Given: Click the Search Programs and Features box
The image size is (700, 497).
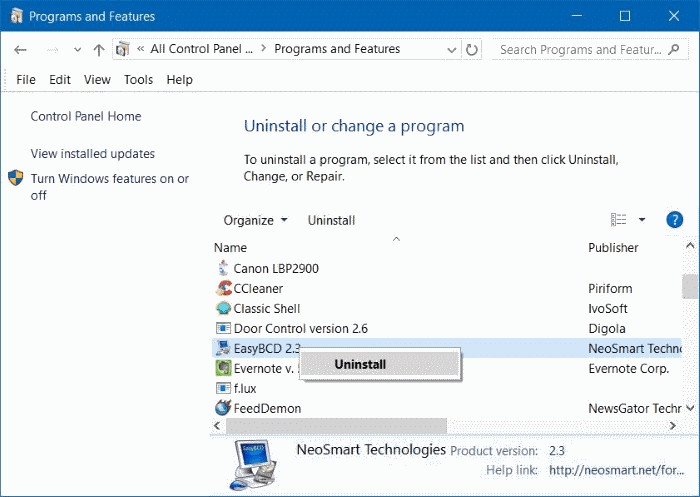Looking at the screenshot, I should pyautogui.click(x=580, y=49).
